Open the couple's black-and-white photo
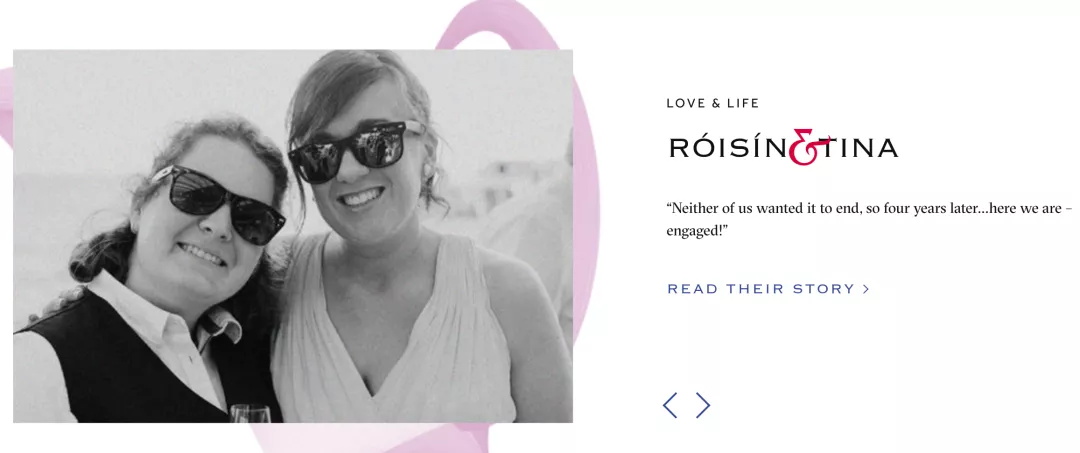The height and width of the screenshot is (453, 1080). (x=293, y=236)
